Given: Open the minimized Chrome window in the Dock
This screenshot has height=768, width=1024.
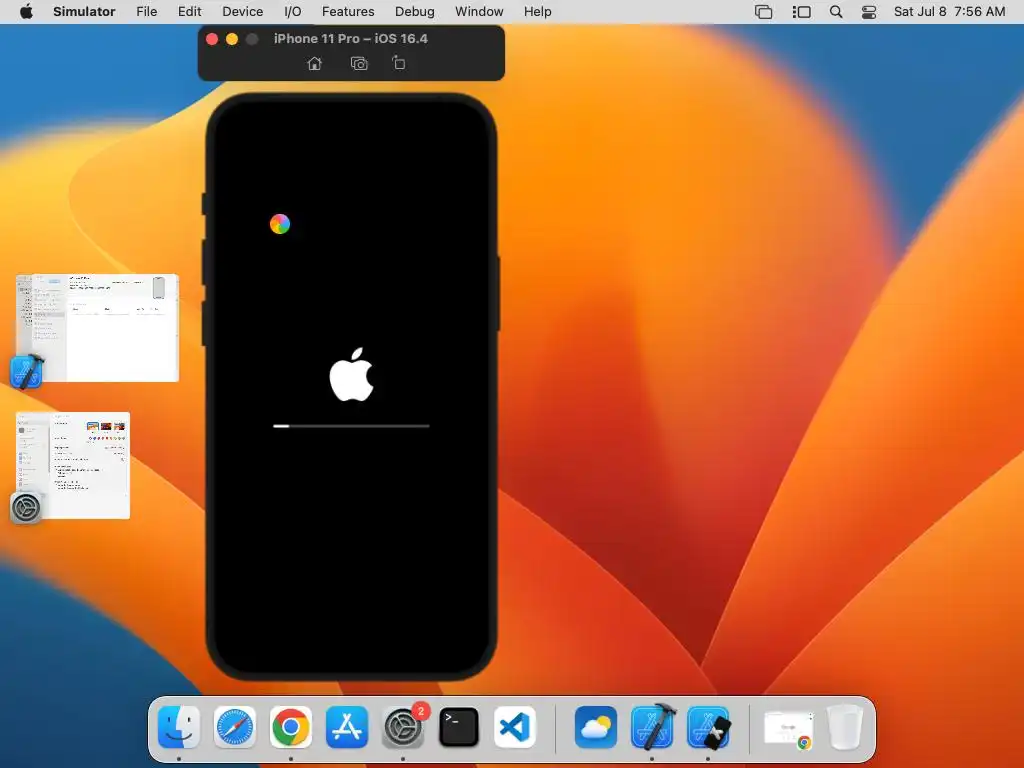Looking at the screenshot, I should 790,729.
